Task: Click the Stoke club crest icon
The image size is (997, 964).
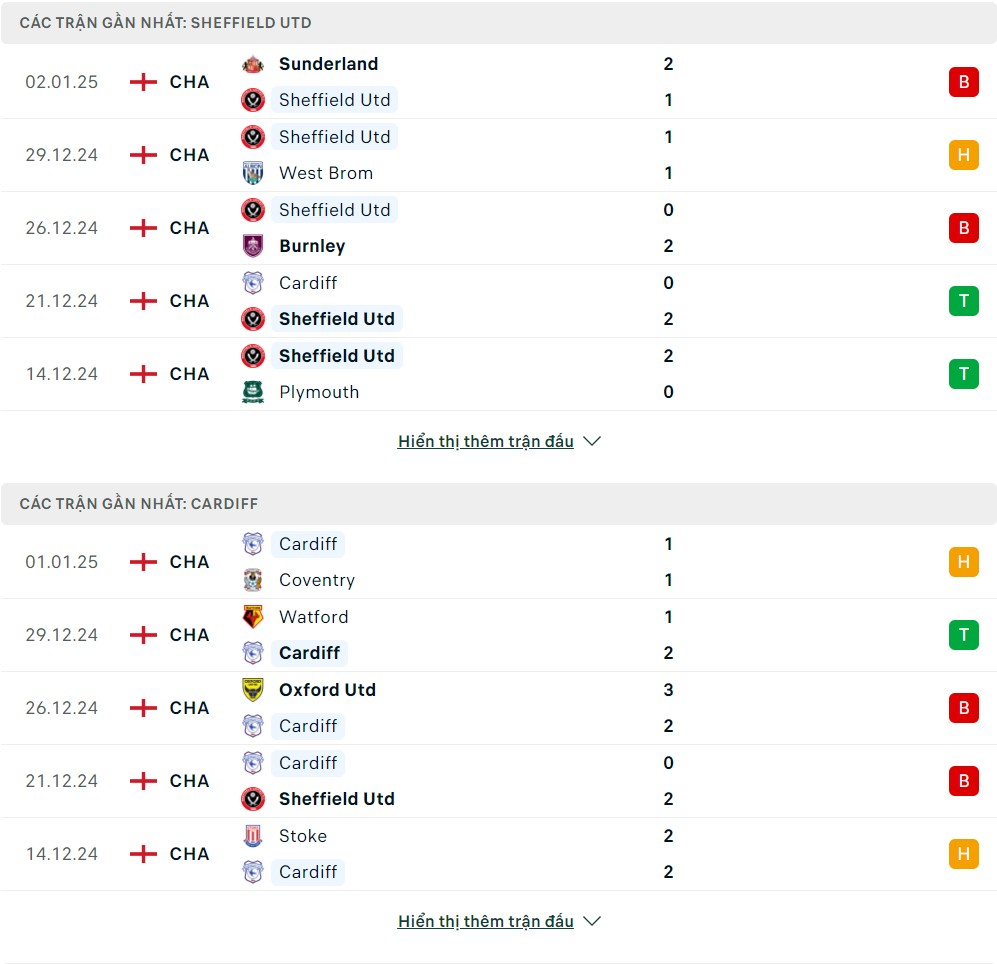Action: click(253, 836)
